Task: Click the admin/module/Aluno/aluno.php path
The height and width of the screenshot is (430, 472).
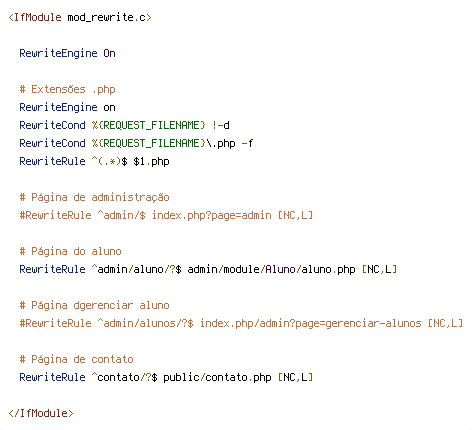Action: [271, 269]
